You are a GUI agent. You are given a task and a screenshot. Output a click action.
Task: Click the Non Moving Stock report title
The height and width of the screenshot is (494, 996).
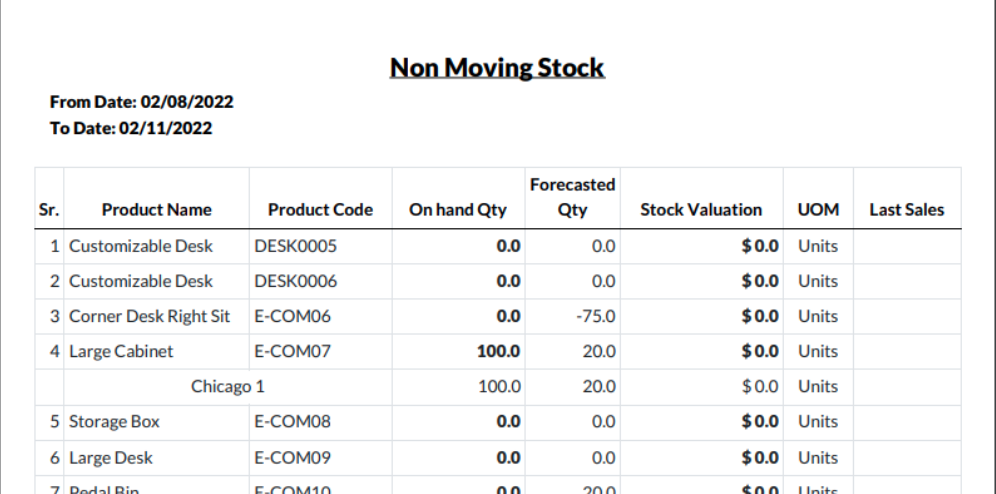tap(497, 68)
